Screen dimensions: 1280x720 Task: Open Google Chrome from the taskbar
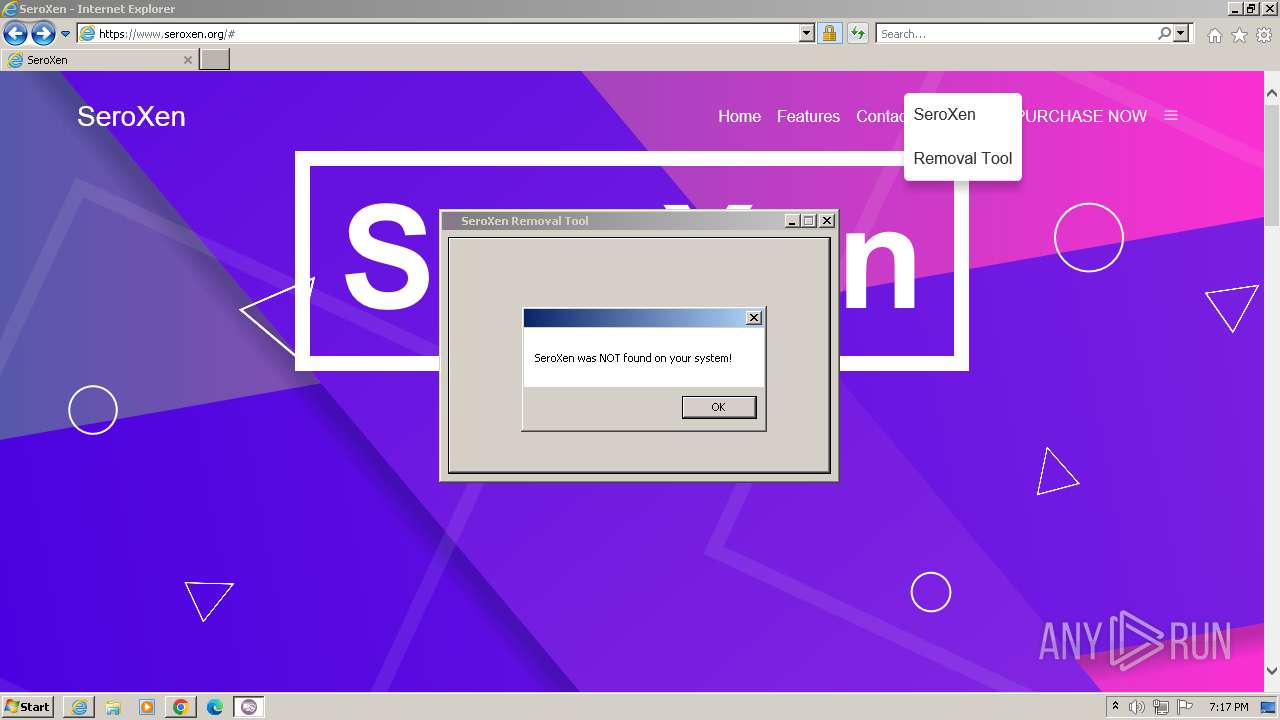coord(181,707)
